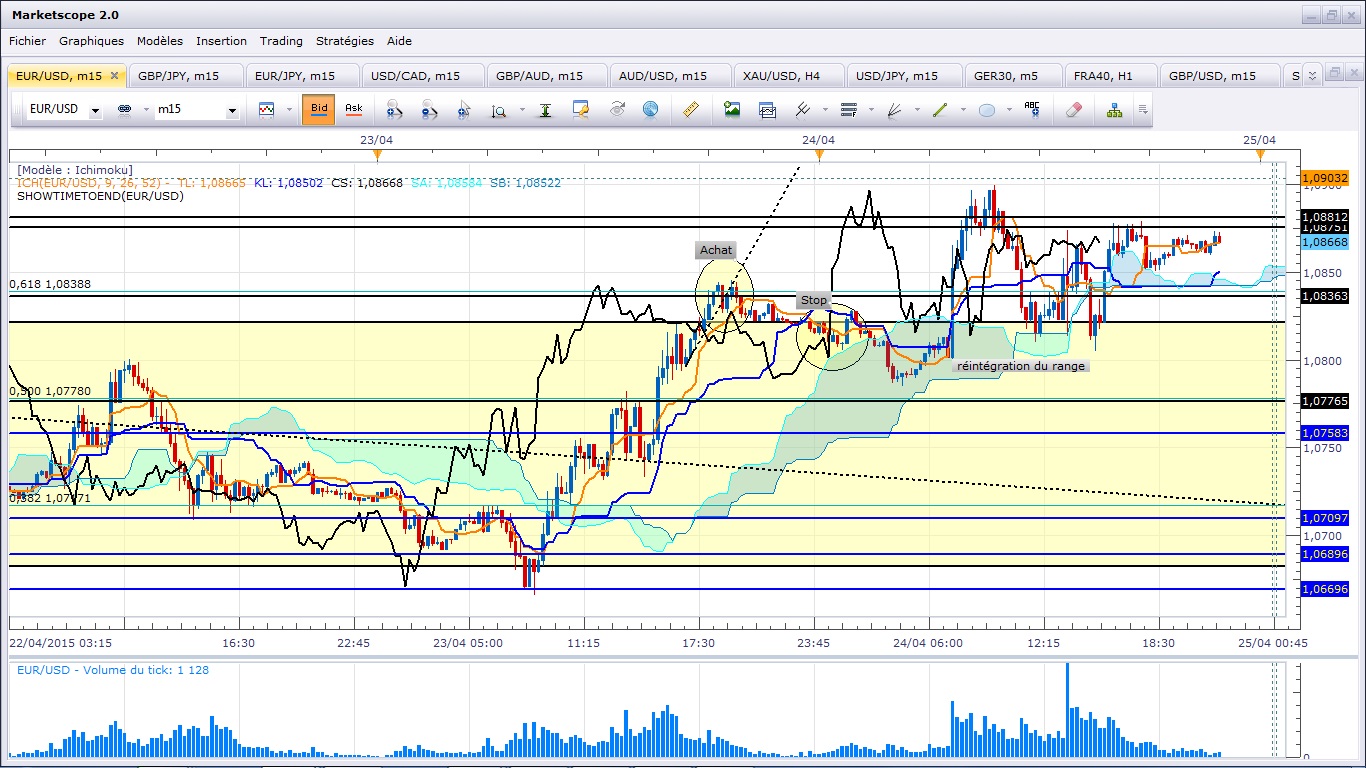Select the eraser tool in toolbar
1366x768 pixels.
[x=1074, y=110]
